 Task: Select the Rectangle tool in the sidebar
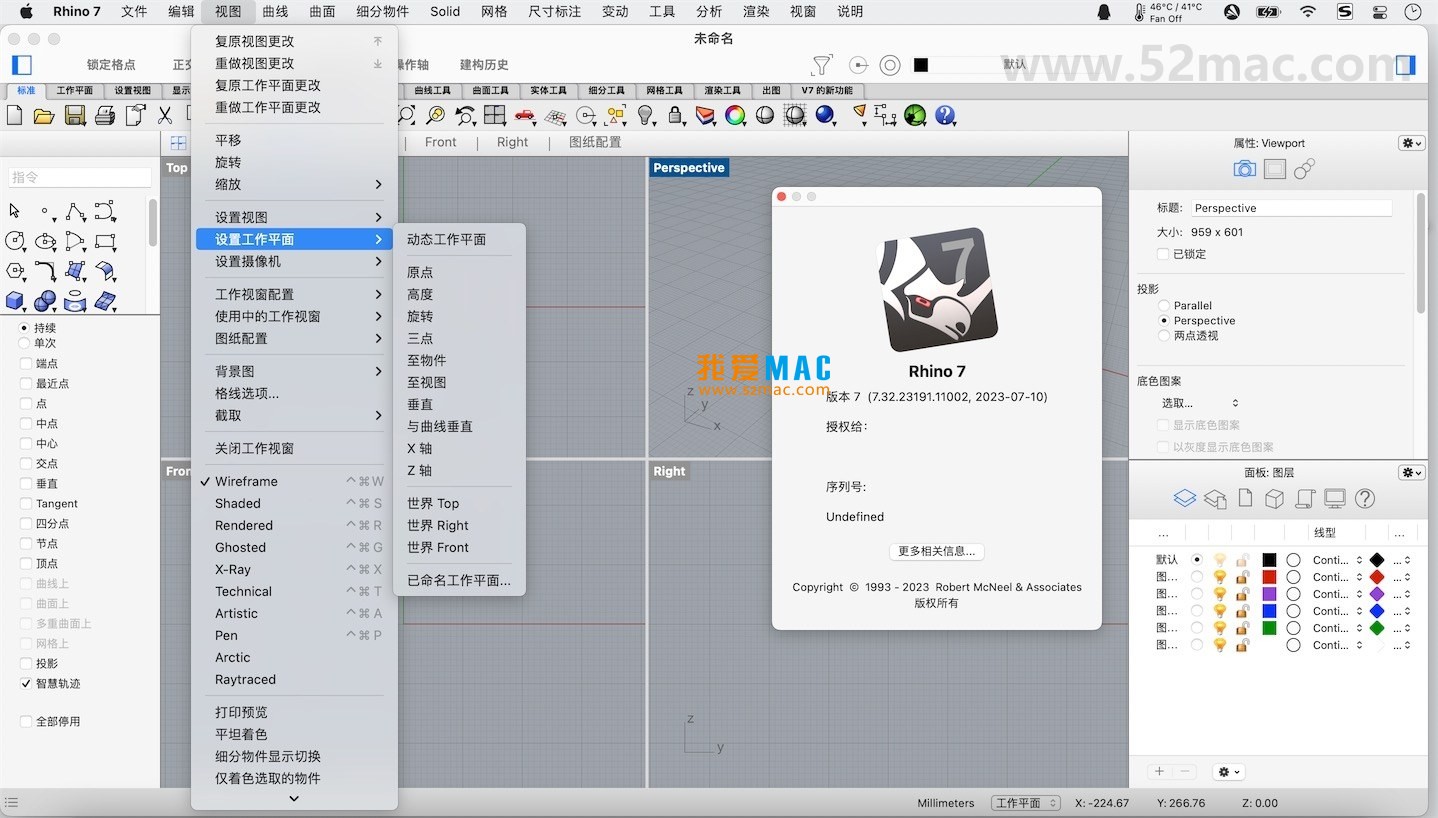[x=104, y=241]
